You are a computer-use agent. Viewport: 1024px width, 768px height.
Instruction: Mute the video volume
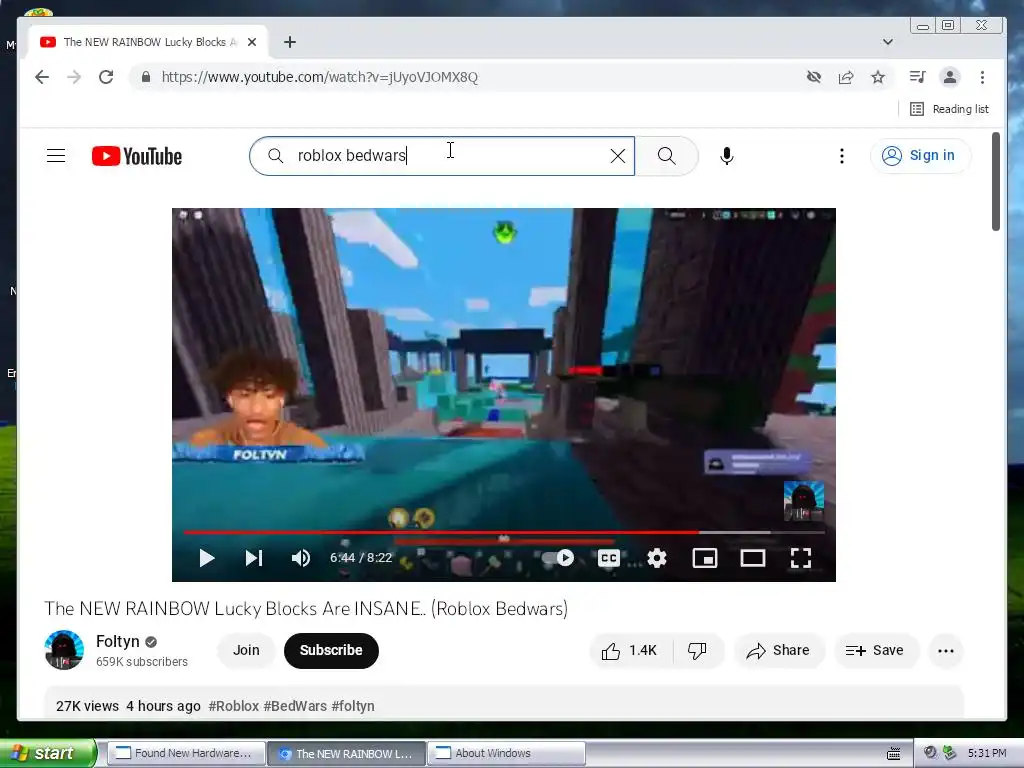tap(300, 558)
